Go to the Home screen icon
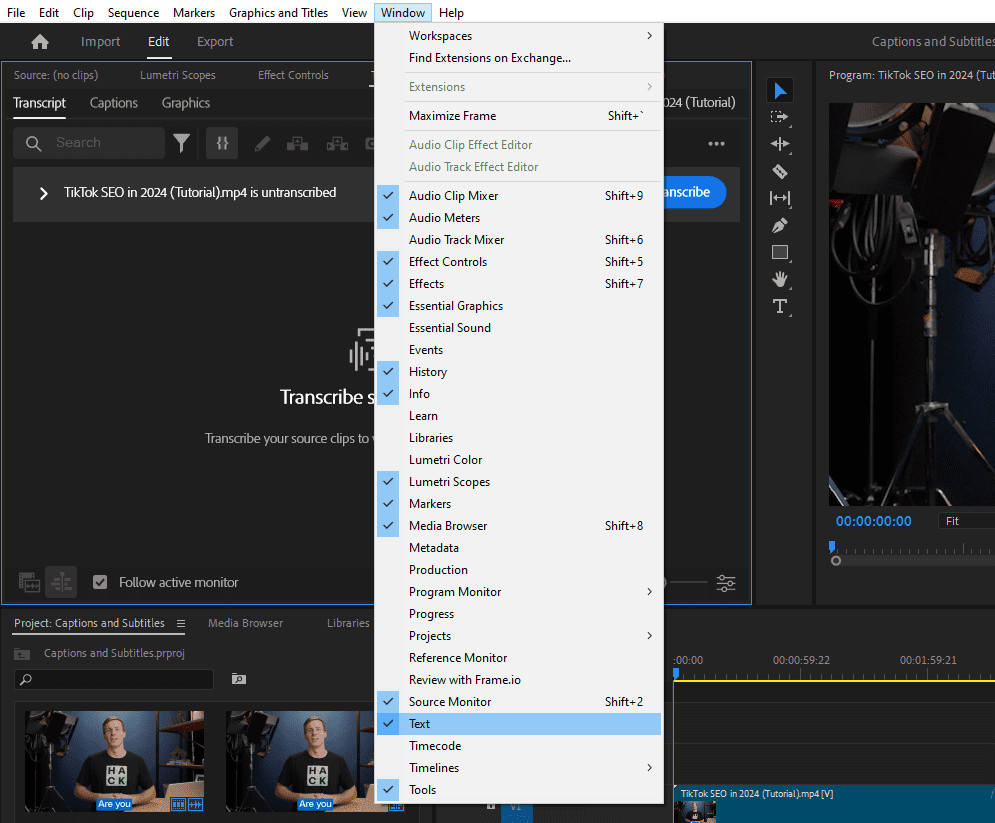 (x=40, y=42)
